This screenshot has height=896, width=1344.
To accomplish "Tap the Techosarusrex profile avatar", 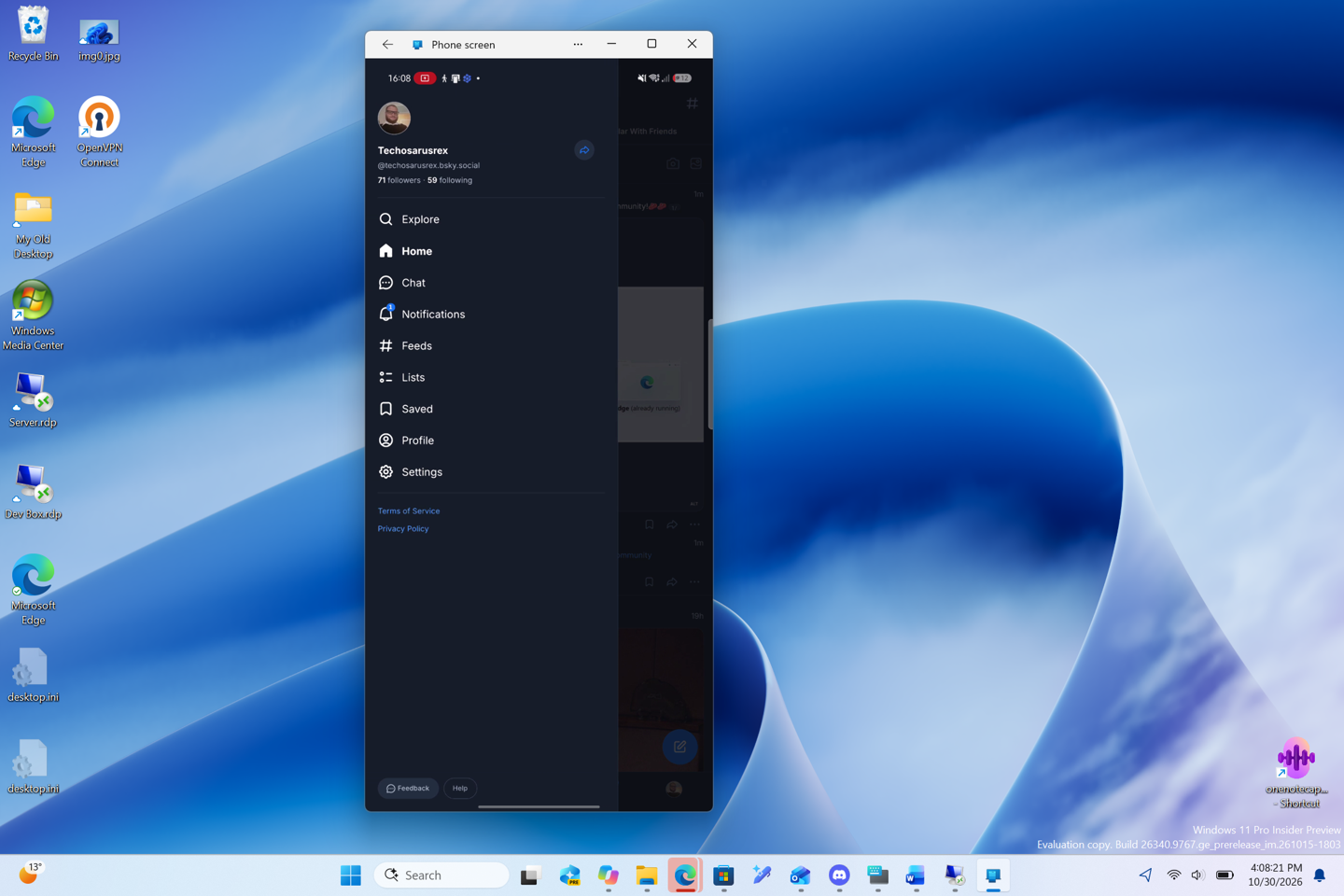I will click(x=394, y=119).
